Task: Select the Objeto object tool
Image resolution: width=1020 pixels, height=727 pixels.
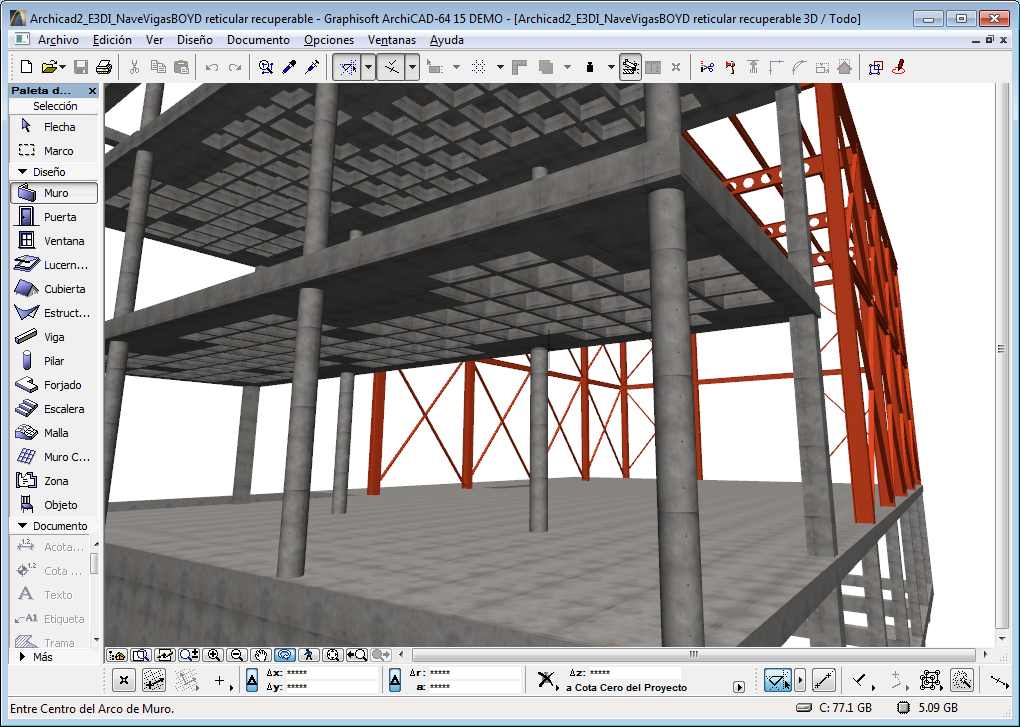Action: pyautogui.click(x=54, y=505)
